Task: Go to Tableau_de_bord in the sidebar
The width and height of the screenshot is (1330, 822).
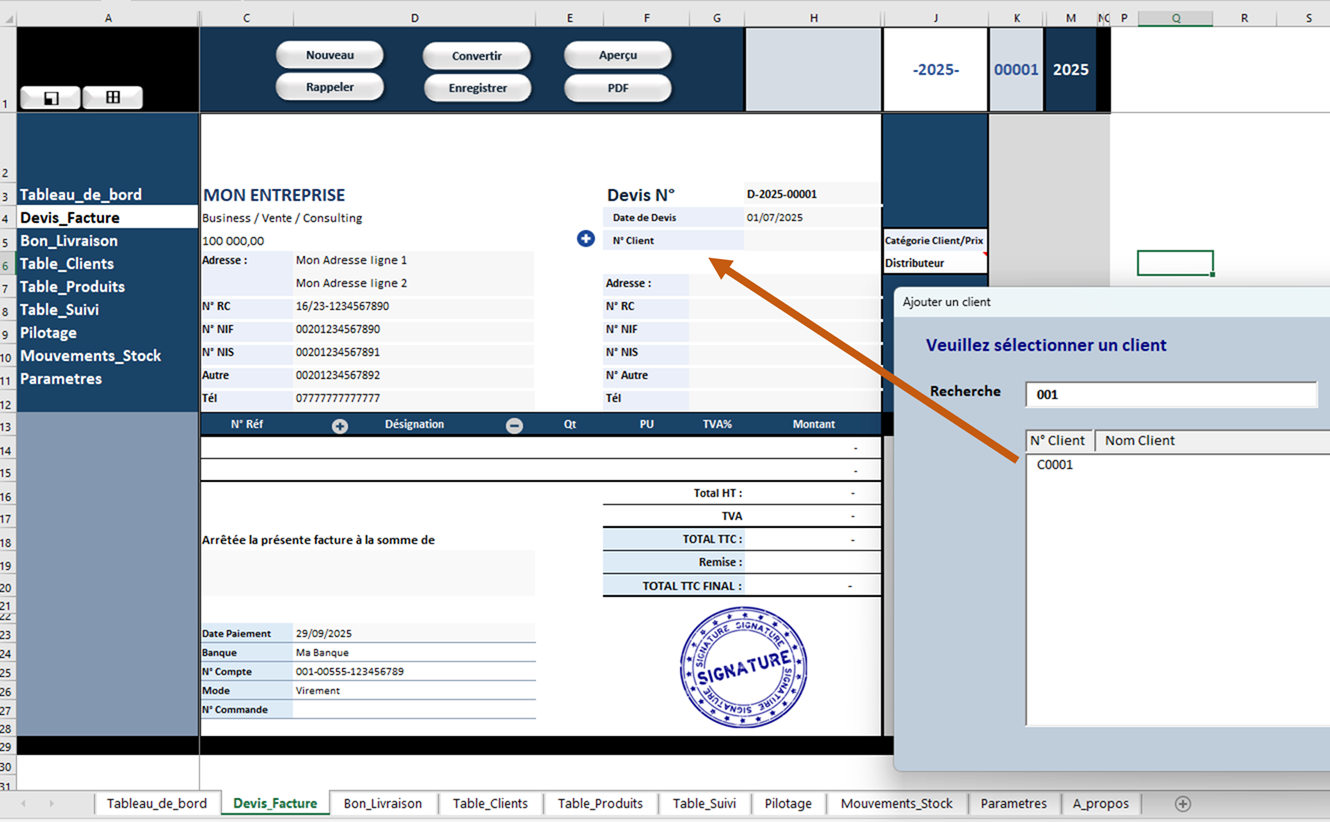Action: [81, 195]
